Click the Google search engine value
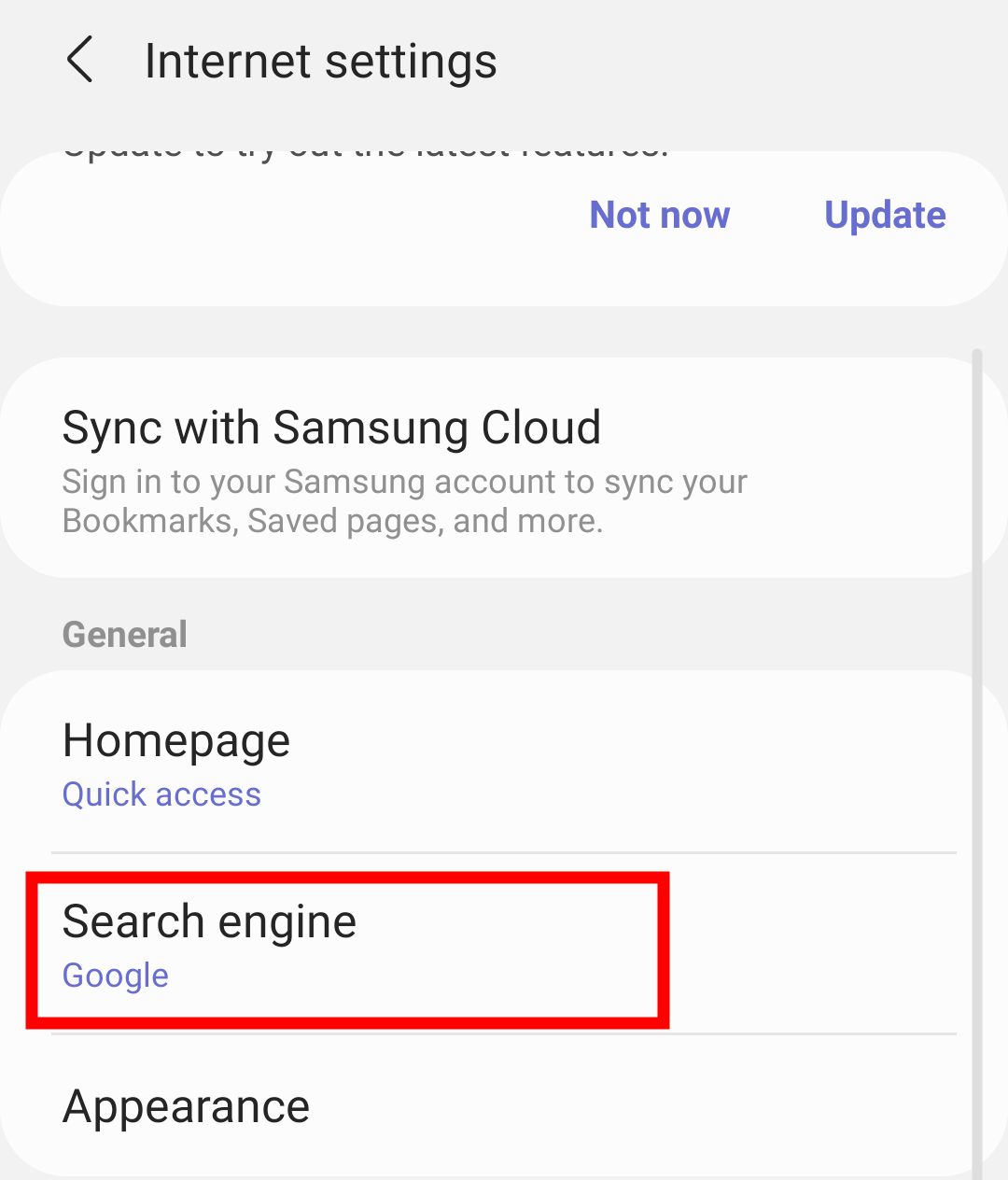This screenshot has height=1180, width=1008. click(116, 976)
